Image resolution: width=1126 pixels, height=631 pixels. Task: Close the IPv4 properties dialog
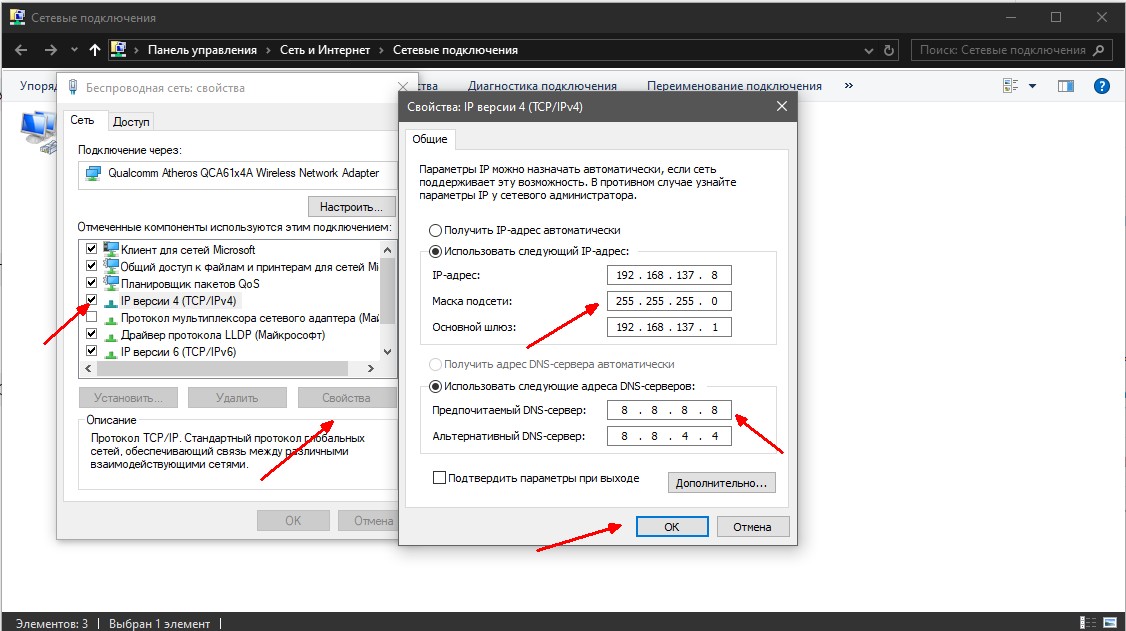click(782, 106)
